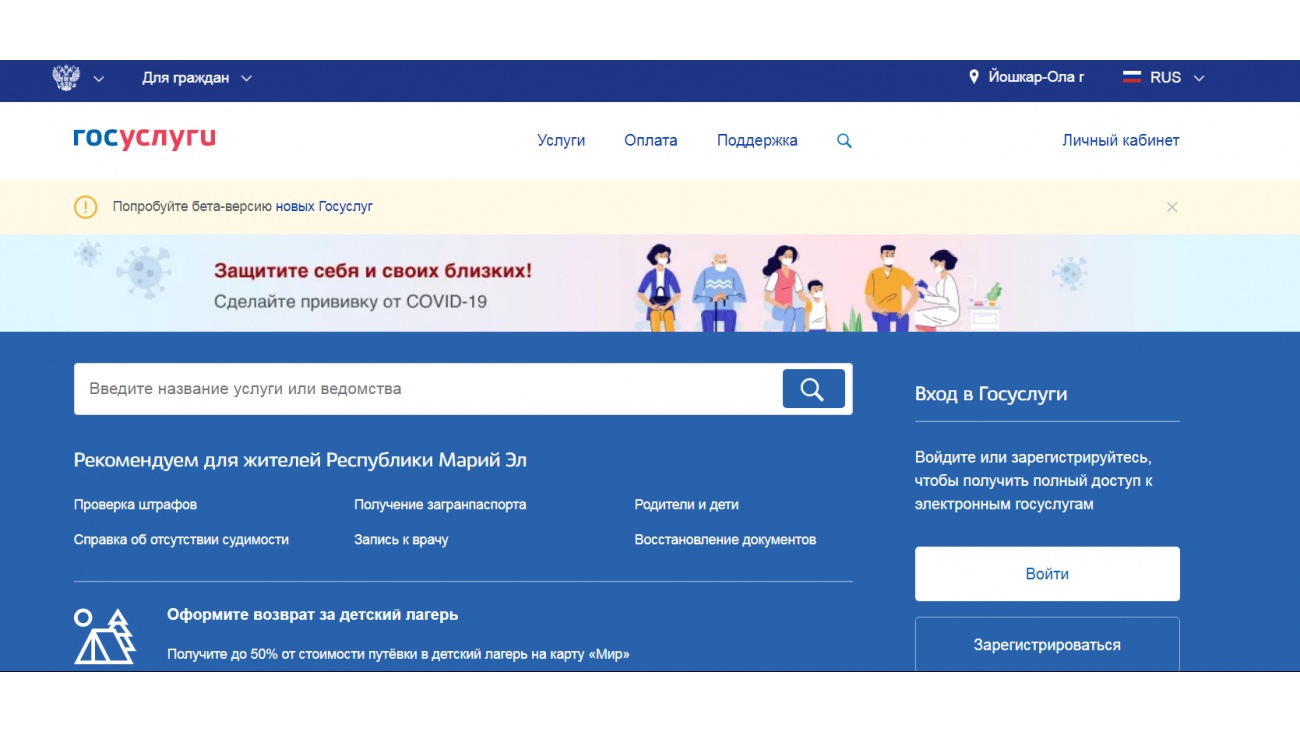Image resolution: width=1300 pixels, height=733 pixels.
Task: Click the location pin icon near Йошкар-Ола
Action: [x=974, y=77]
